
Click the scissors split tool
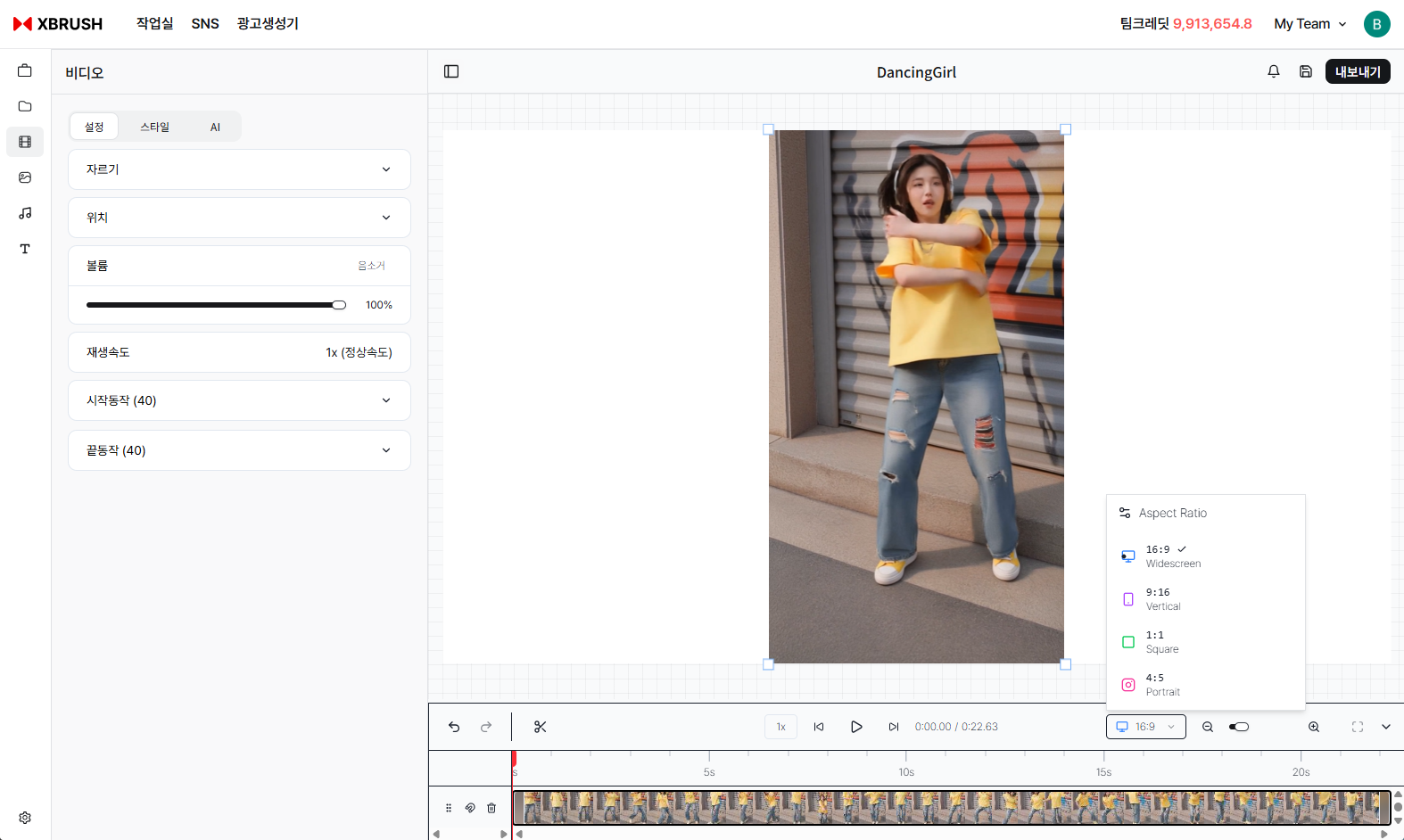540,727
